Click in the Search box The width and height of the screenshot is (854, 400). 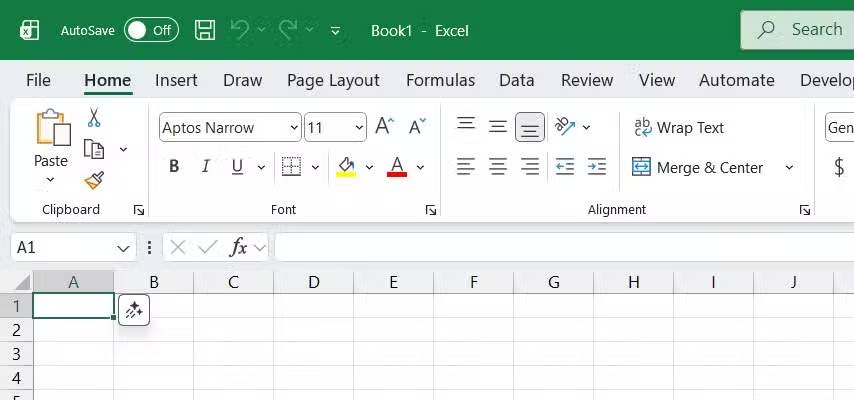tap(800, 30)
